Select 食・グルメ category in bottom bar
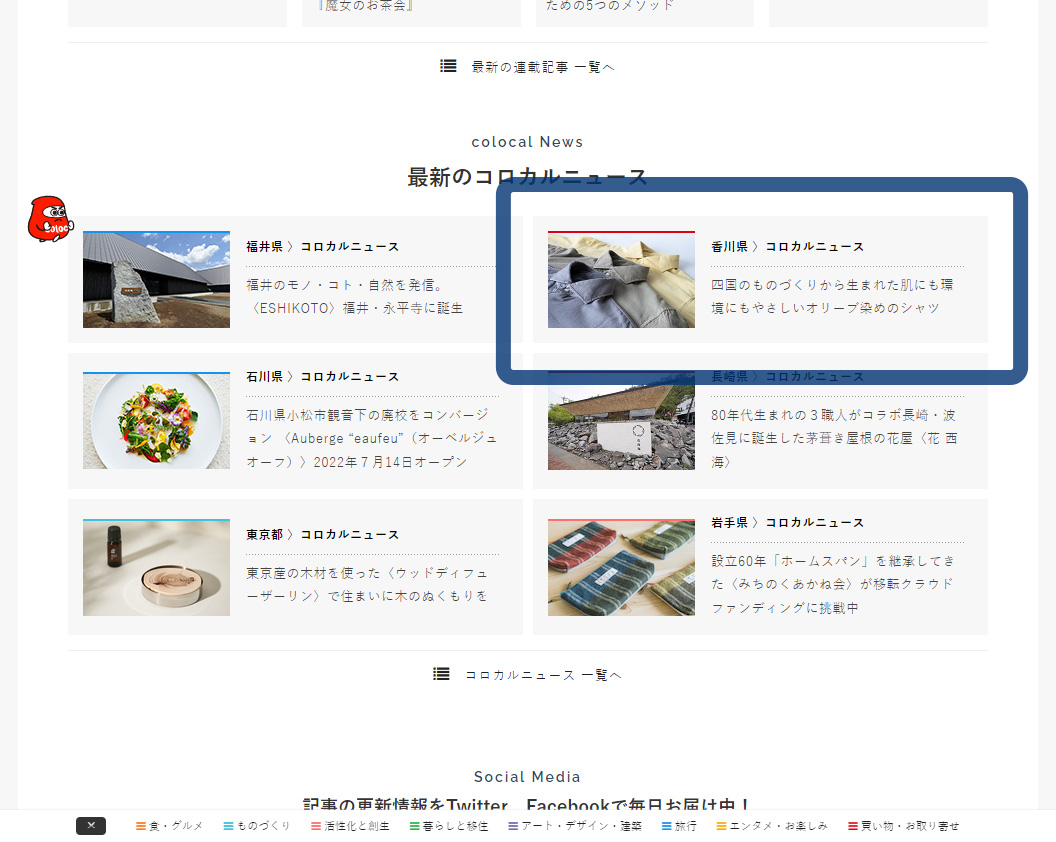 pyautogui.click(x=170, y=826)
